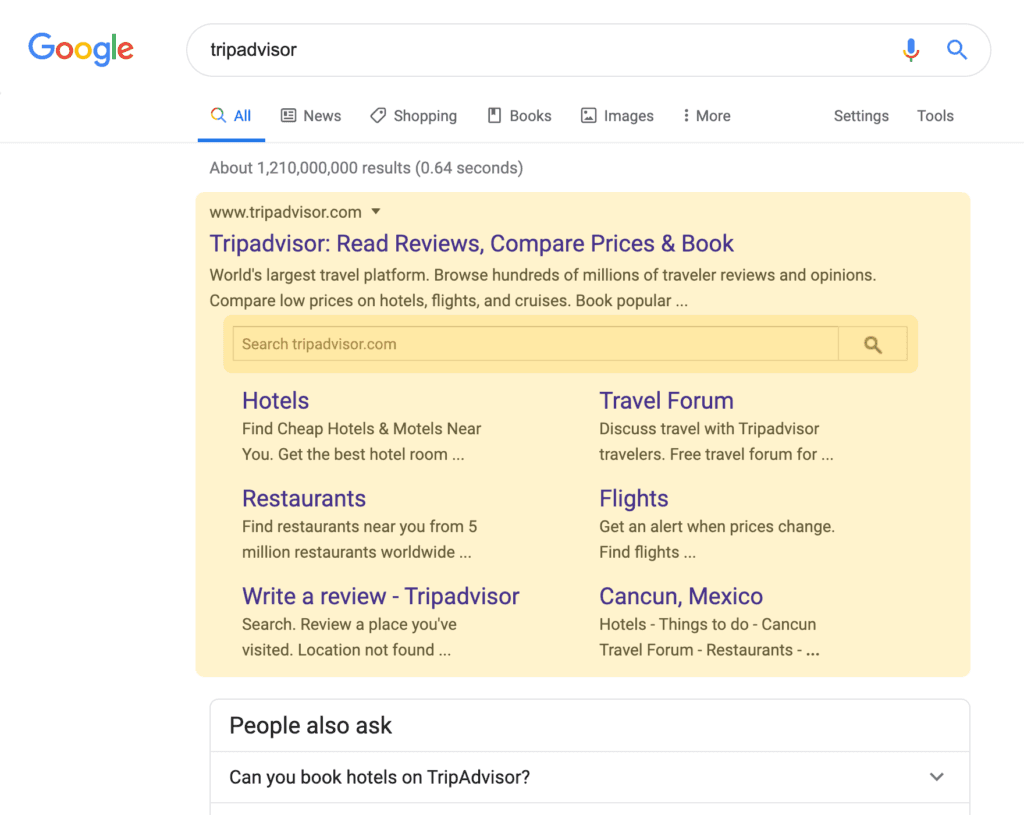1024x815 pixels.
Task: Select the All results tab
Action: (x=231, y=116)
